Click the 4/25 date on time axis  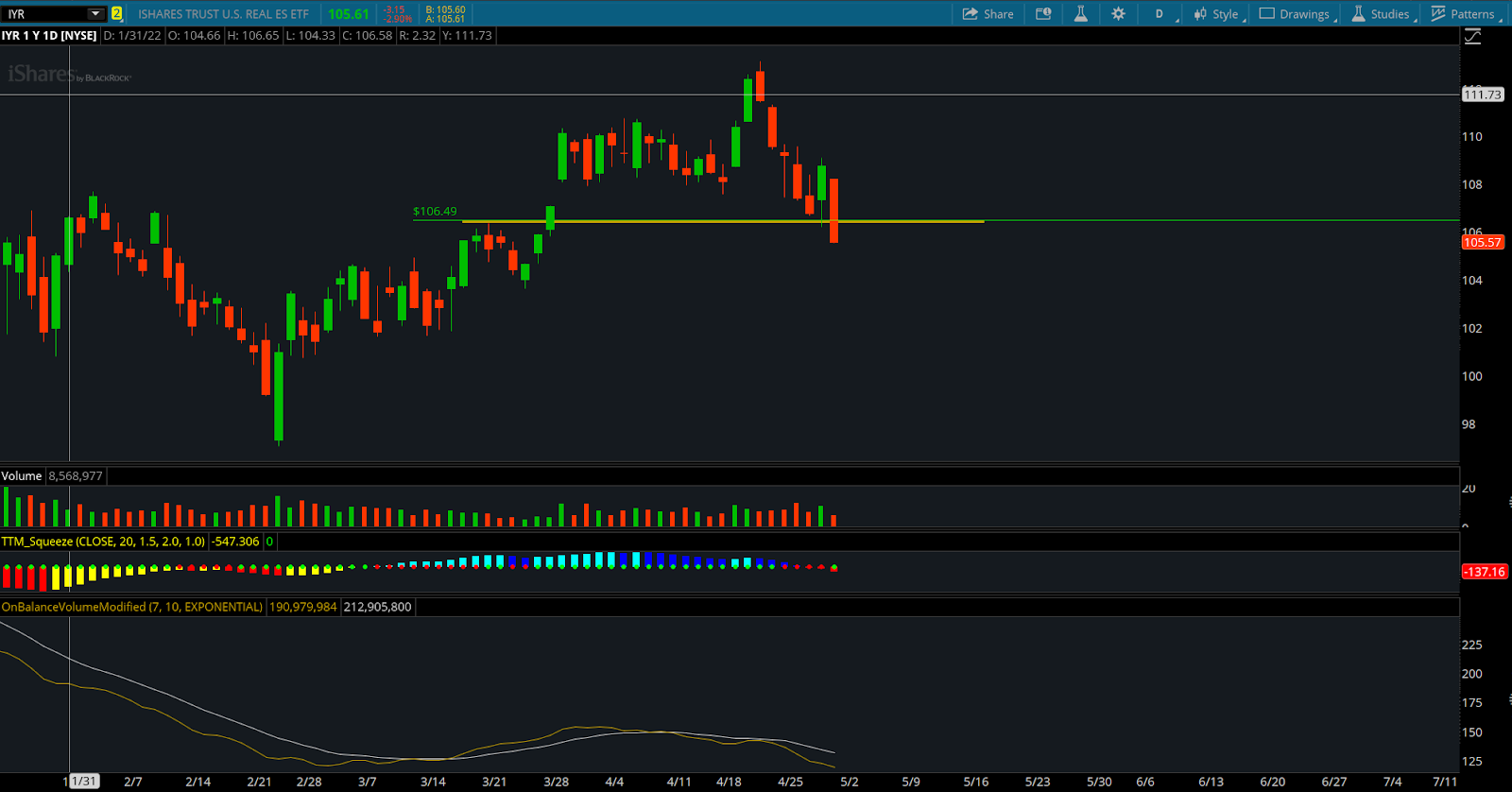pos(790,782)
